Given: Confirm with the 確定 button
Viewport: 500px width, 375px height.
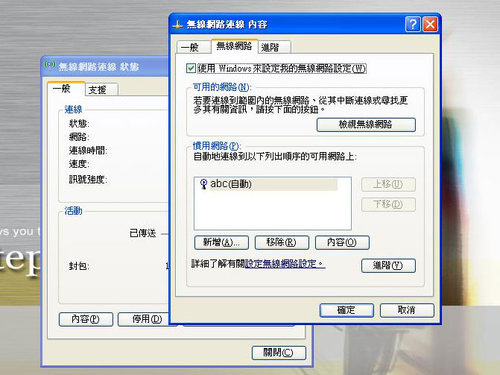Looking at the screenshot, I should click(347, 310).
